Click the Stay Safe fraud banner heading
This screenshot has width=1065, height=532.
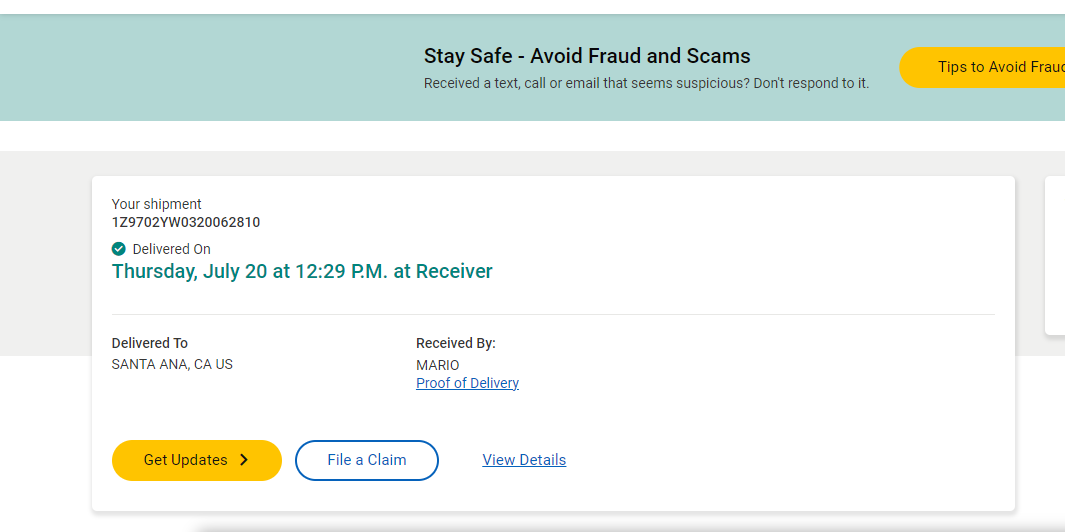(x=587, y=56)
